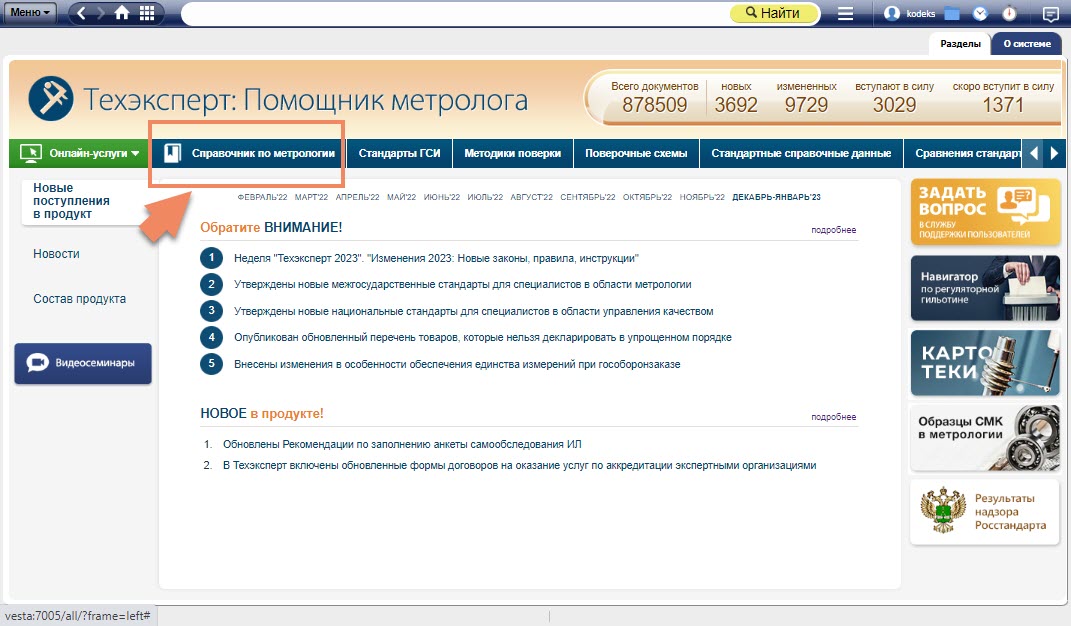
Task: Open the Картотеки banner
Action: 985,363
